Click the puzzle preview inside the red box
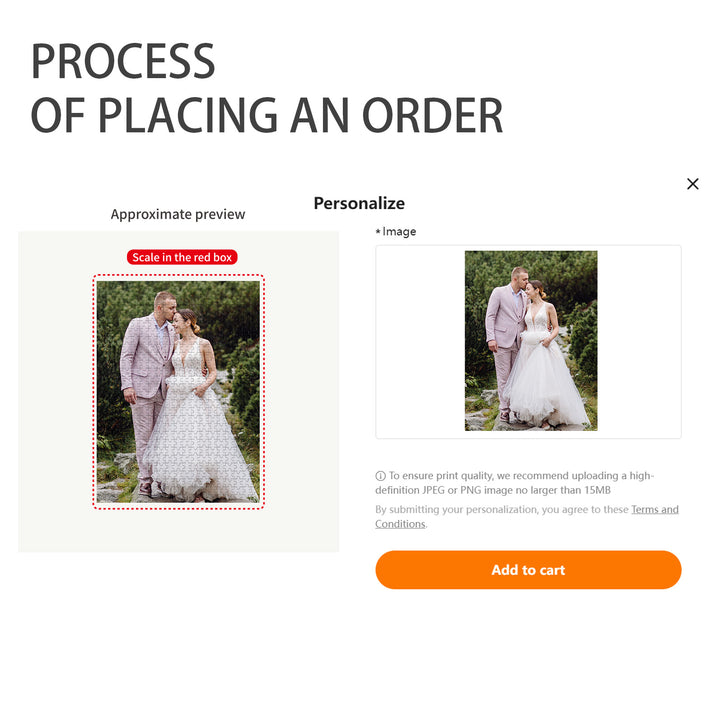This screenshot has height=720, width=720. [x=178, y=391]
